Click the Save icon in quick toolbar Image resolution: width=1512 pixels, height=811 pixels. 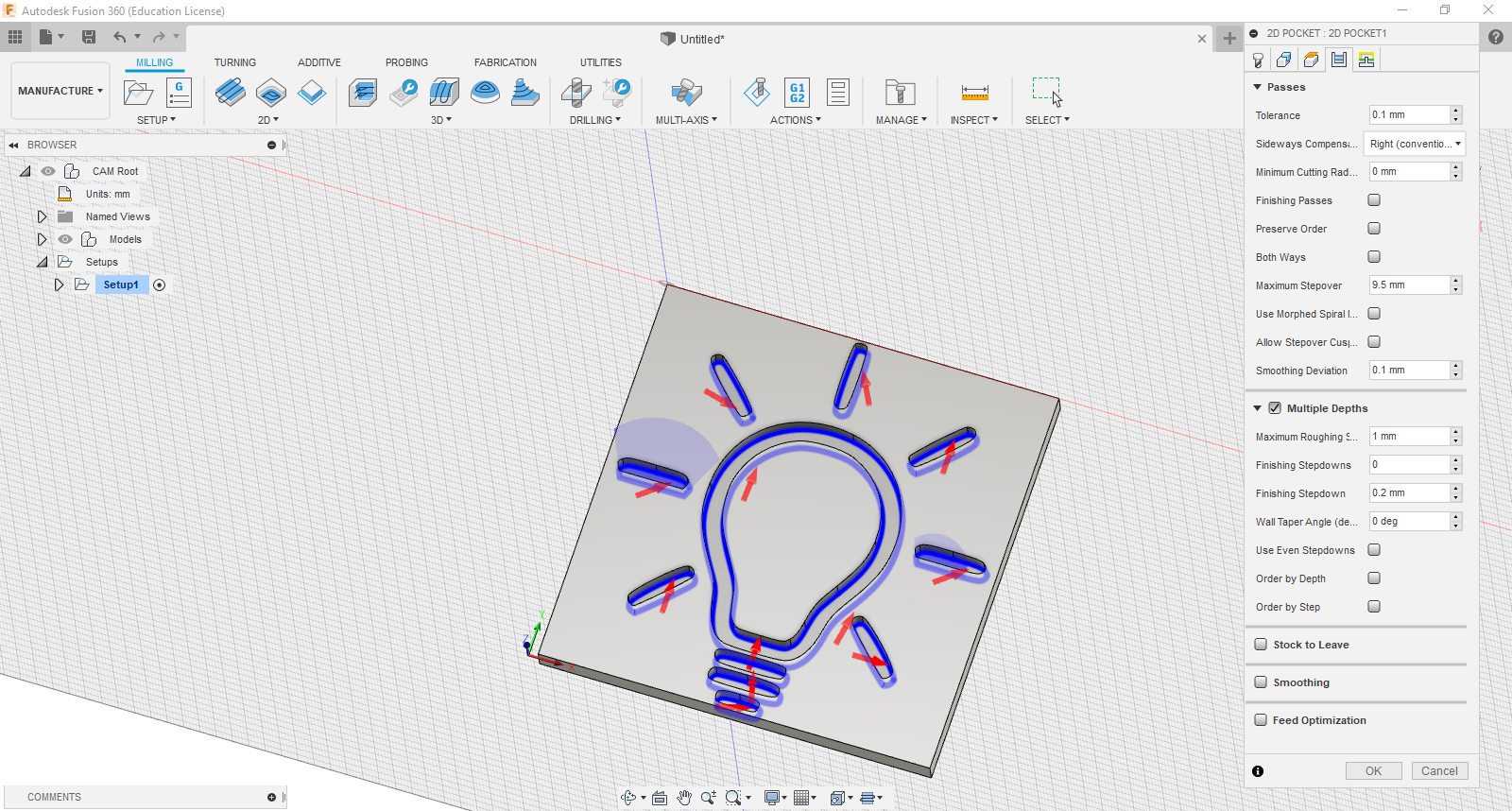click(89, 37)
